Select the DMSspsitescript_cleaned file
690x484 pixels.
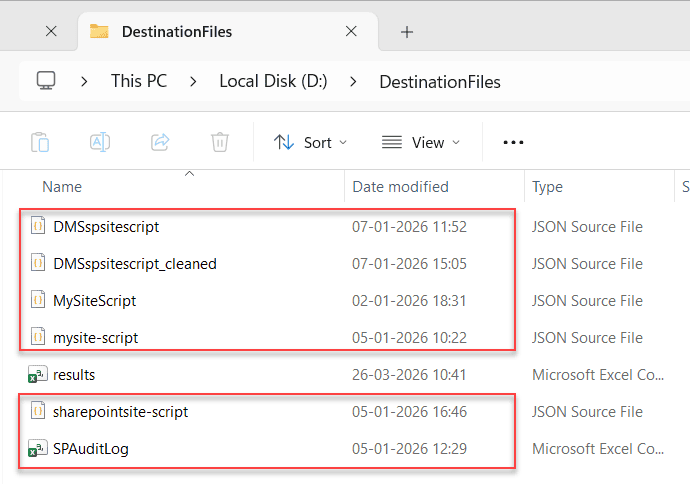pyautogui.click(x=135, y=264)
